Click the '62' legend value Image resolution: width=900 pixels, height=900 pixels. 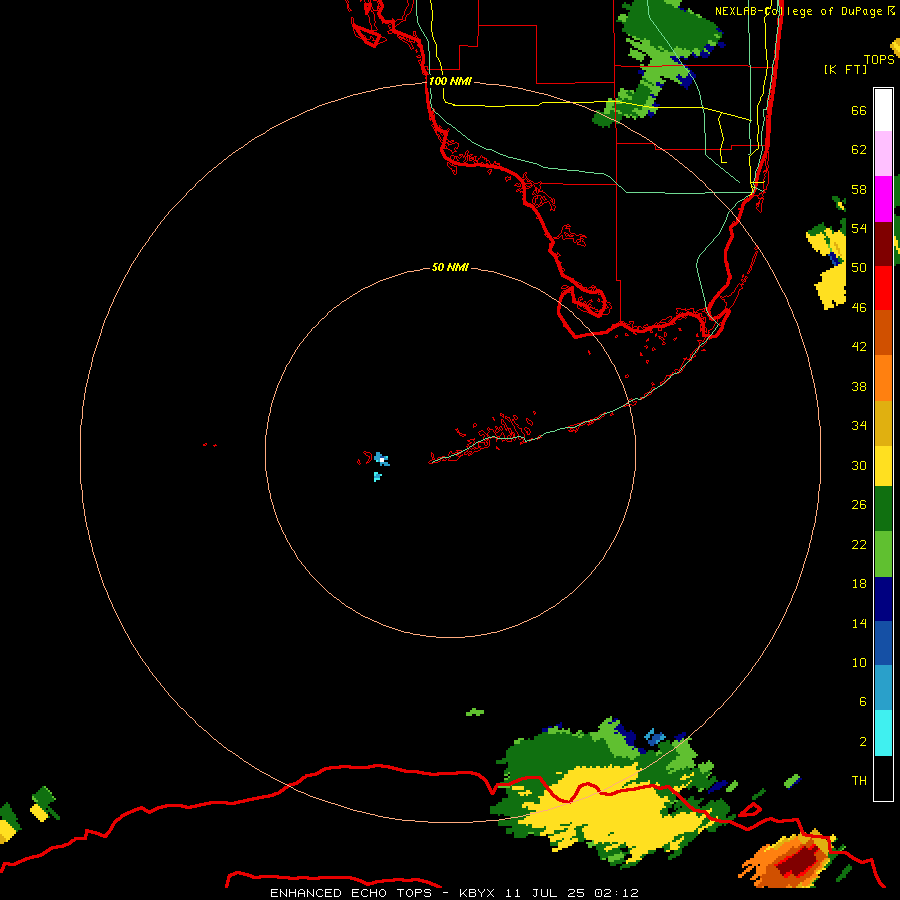coord(859,149)
